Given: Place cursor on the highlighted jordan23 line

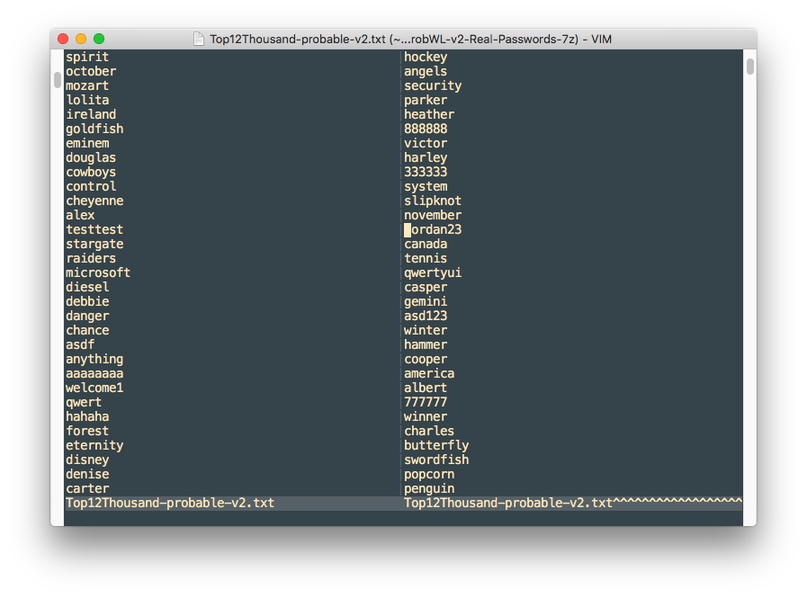Looking at the screenshot, I should [432, 230].
